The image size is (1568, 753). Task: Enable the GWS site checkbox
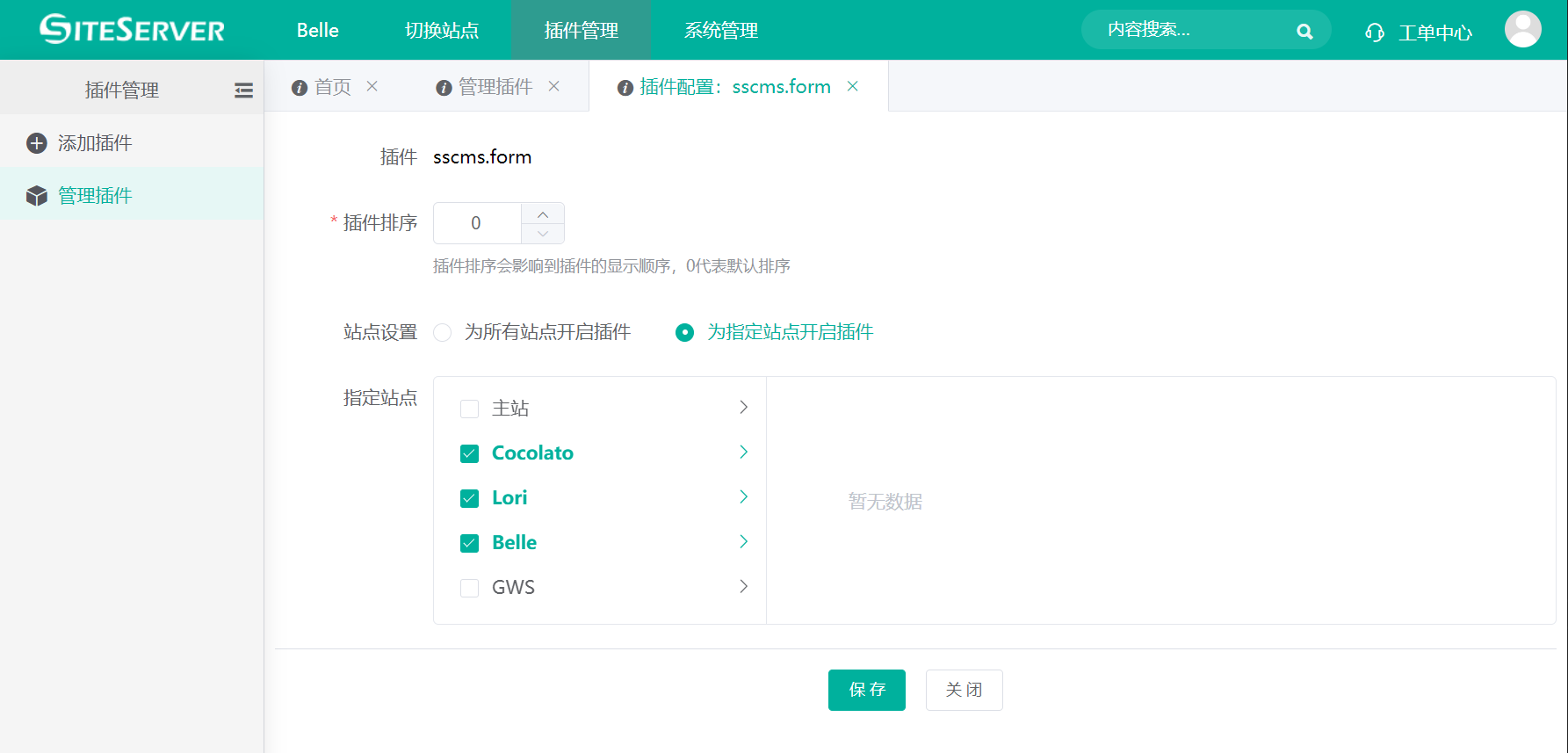[x=470, y=588]
